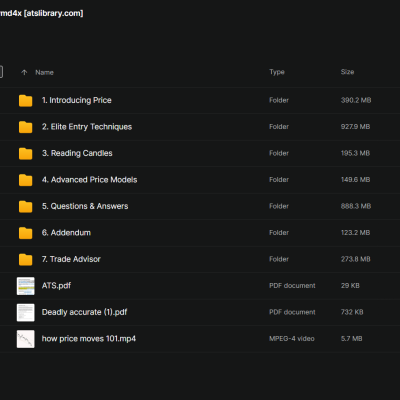Click the 195.3 MB size value

[355, 153]
